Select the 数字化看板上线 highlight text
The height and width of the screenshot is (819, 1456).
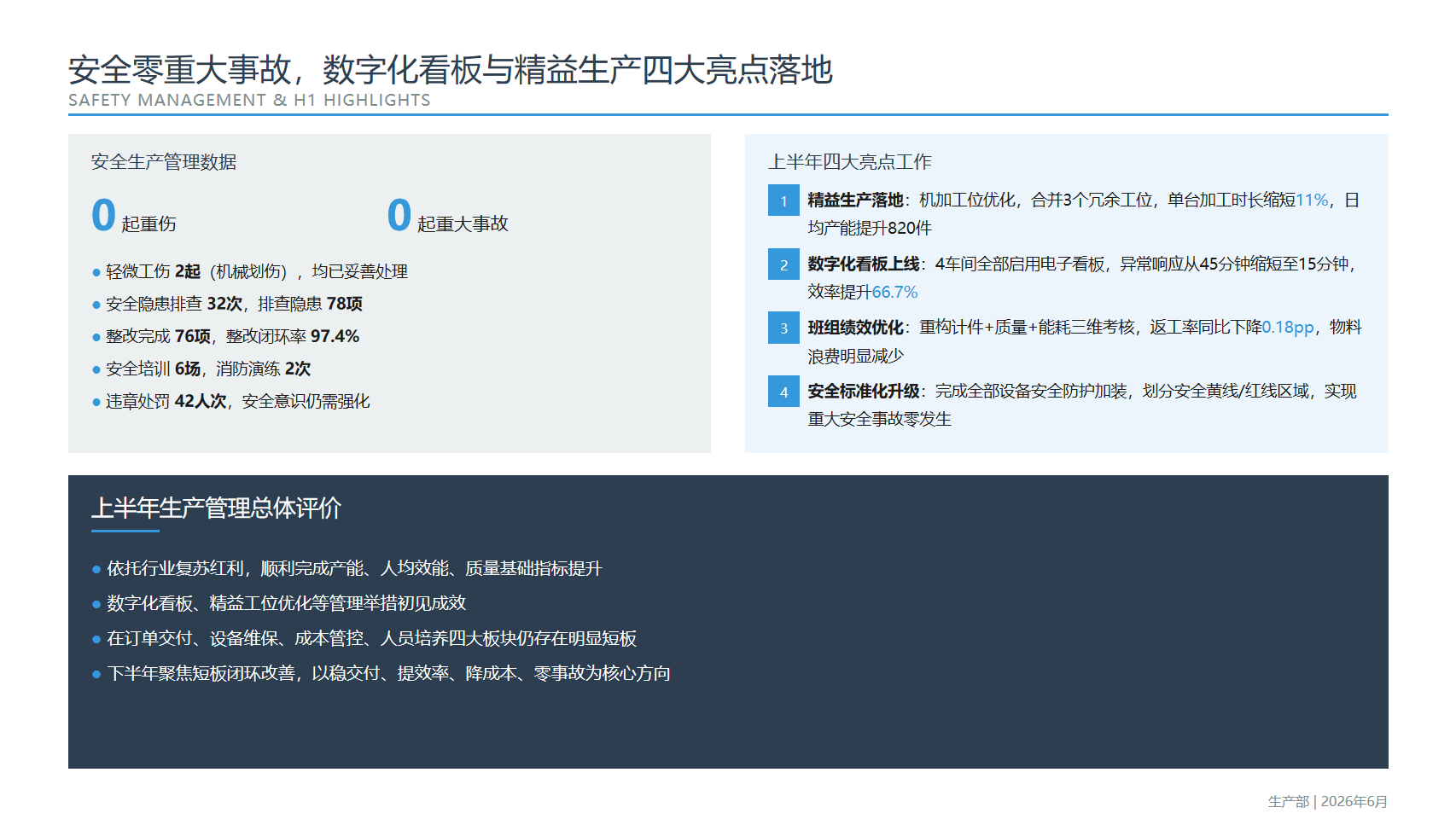[1082, 278]
